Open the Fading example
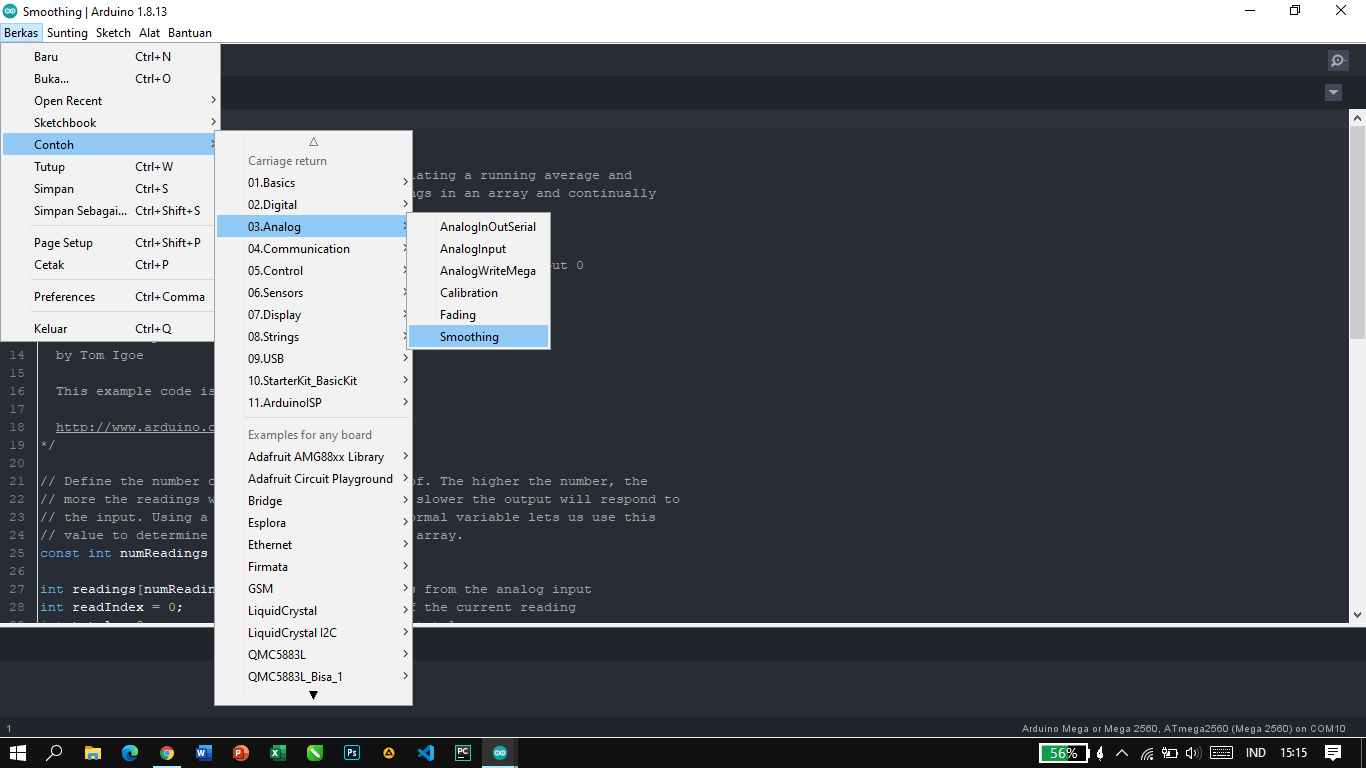The image size is (1366, 768). point(478,315)
